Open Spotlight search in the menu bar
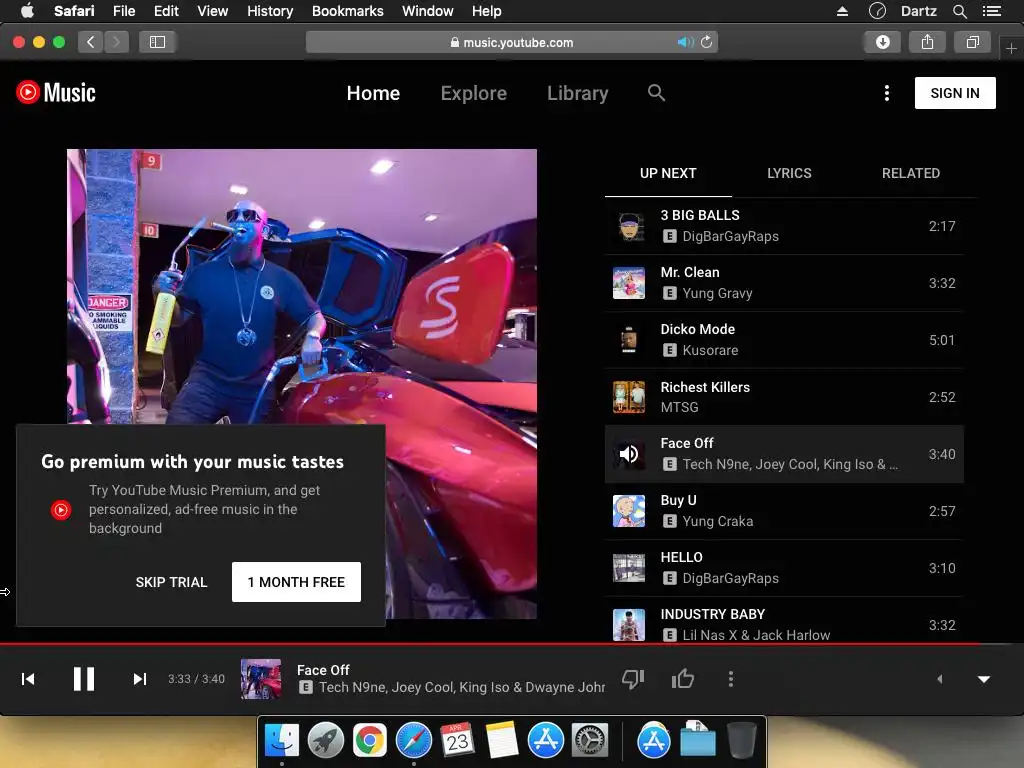 [959, 11]
